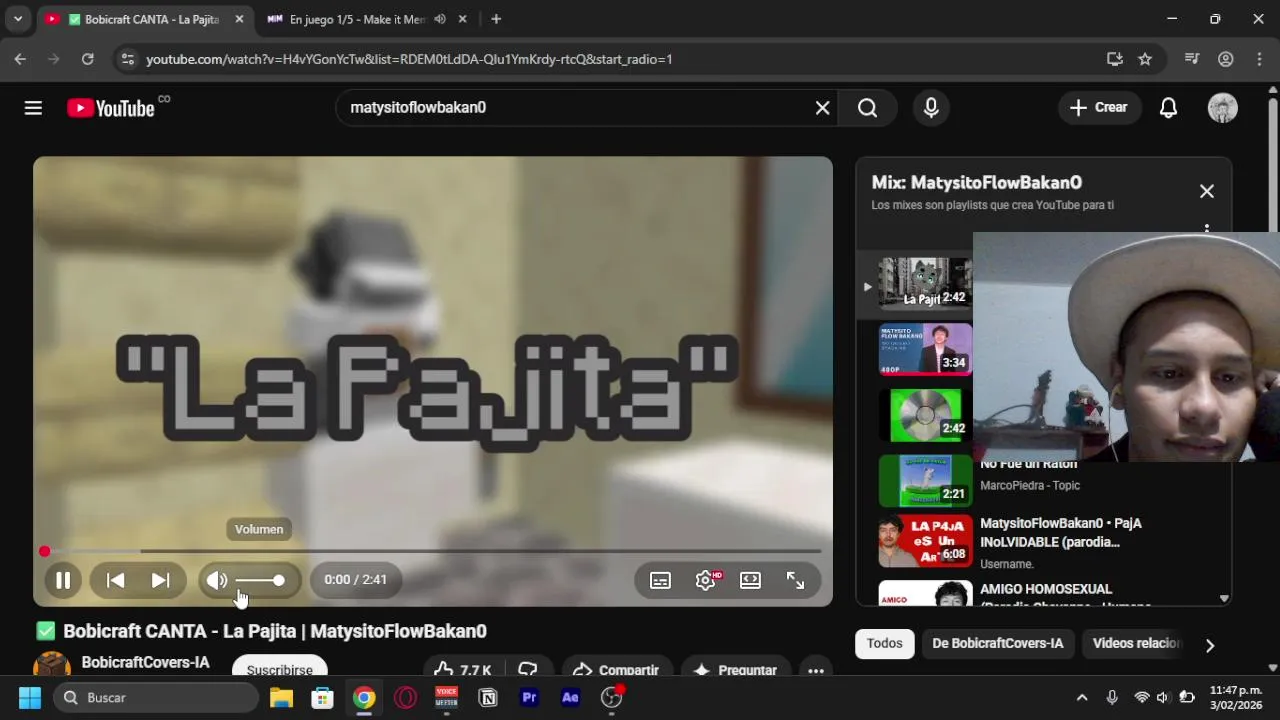Open OBS Studio from the taskbar
The width and height of the screenshot is (1280, 720).
point(611,697)
